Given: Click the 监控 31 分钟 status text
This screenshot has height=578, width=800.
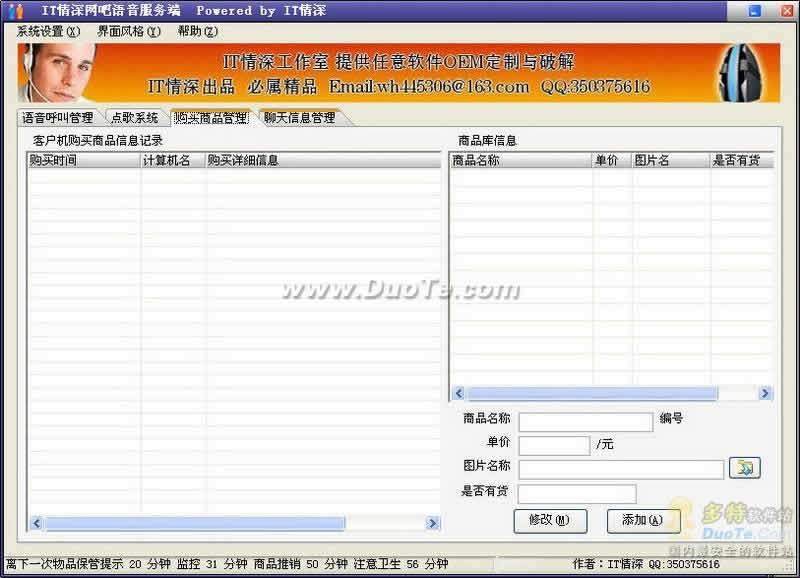Looking at the screenshot, I should pos(212,564).
